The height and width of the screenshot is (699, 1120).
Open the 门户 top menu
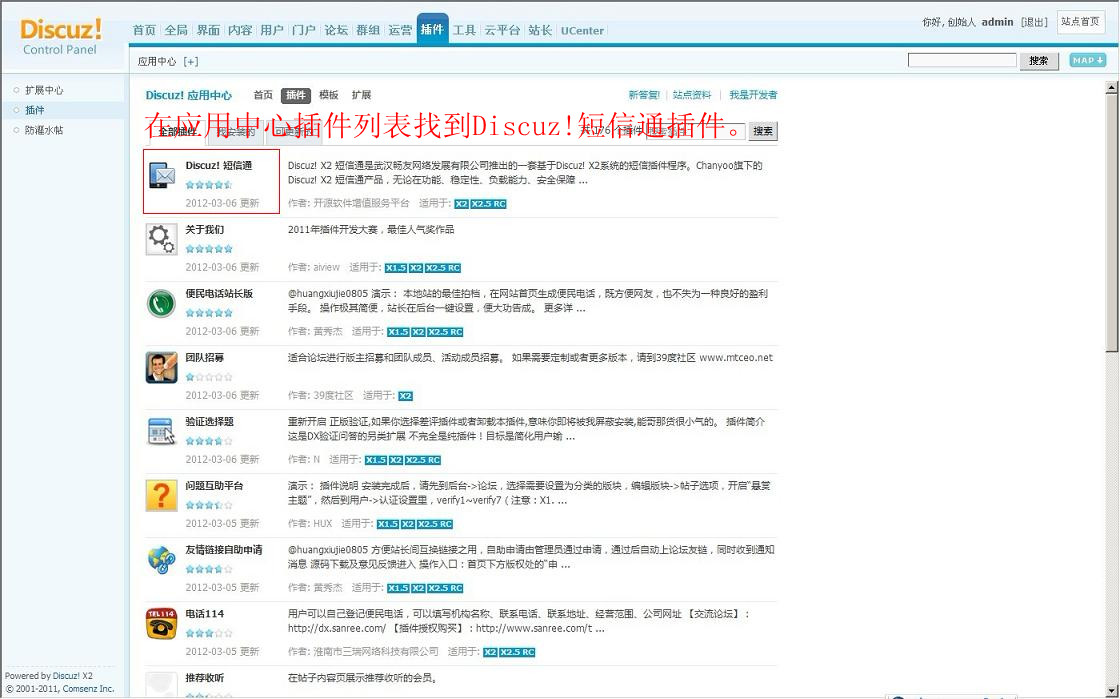(304, 30)
